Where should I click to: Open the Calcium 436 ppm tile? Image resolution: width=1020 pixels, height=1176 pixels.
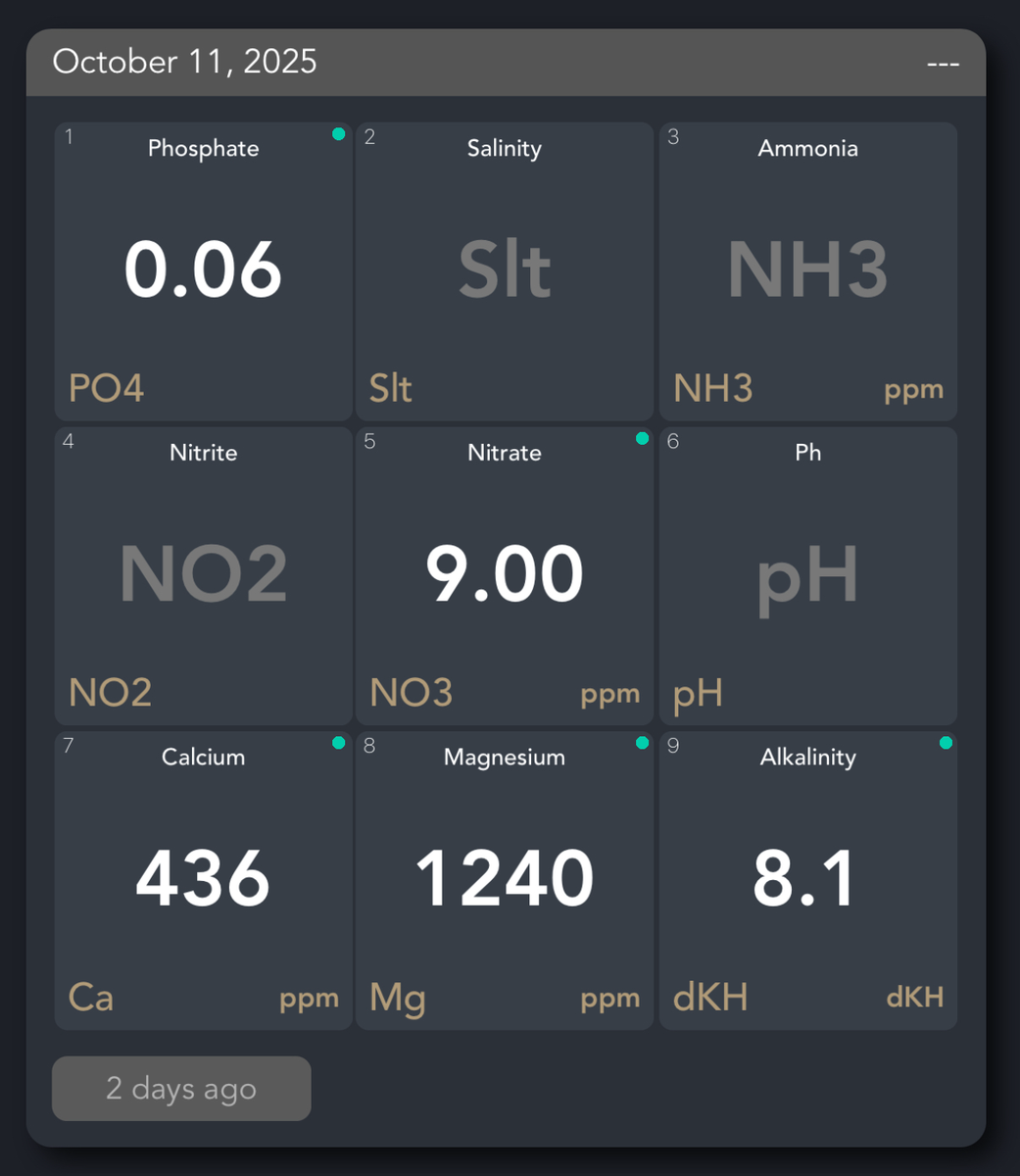click(x=203, y=879)
